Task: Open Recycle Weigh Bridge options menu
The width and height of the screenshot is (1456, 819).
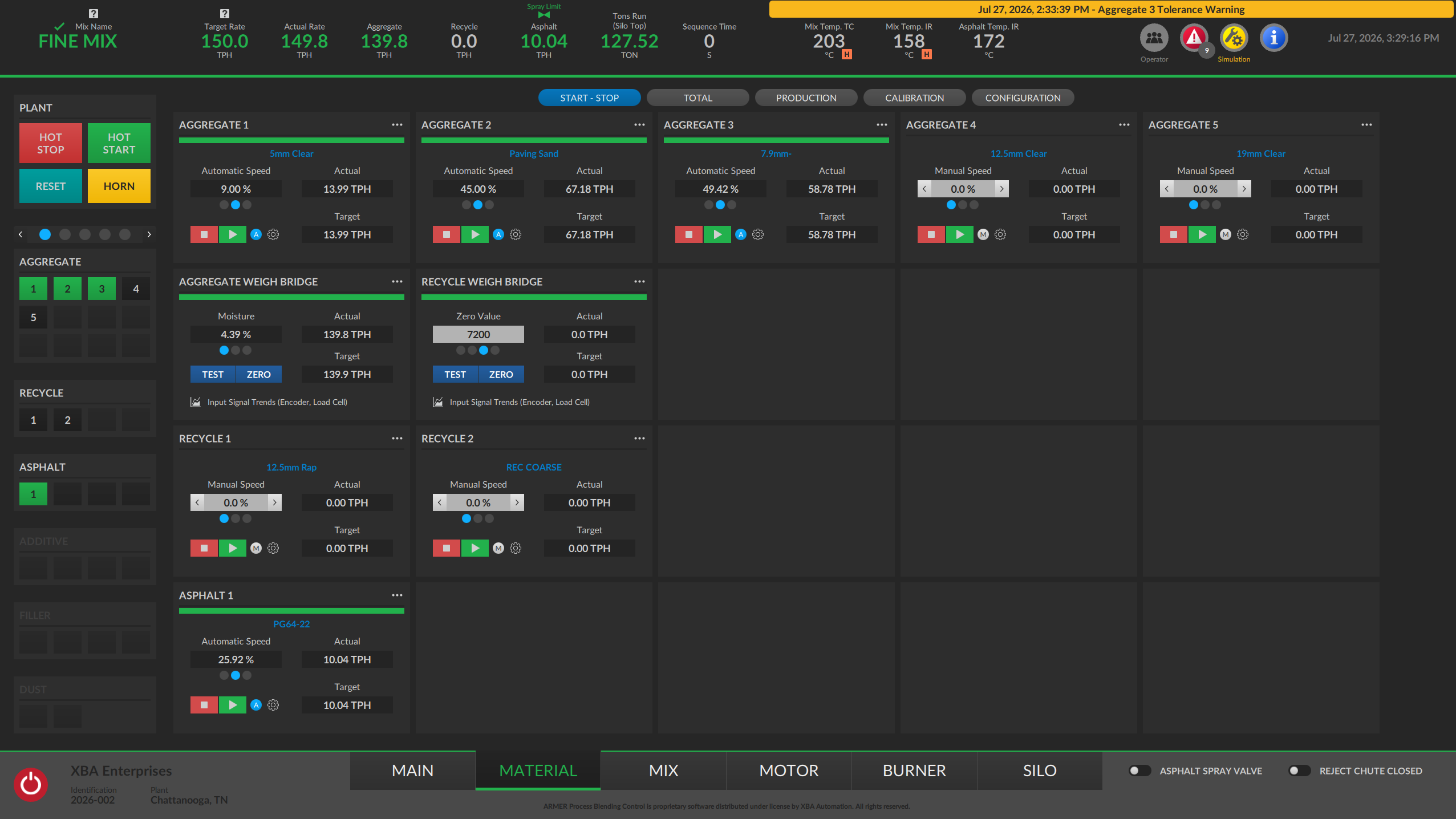Action: tap(639, 281)
